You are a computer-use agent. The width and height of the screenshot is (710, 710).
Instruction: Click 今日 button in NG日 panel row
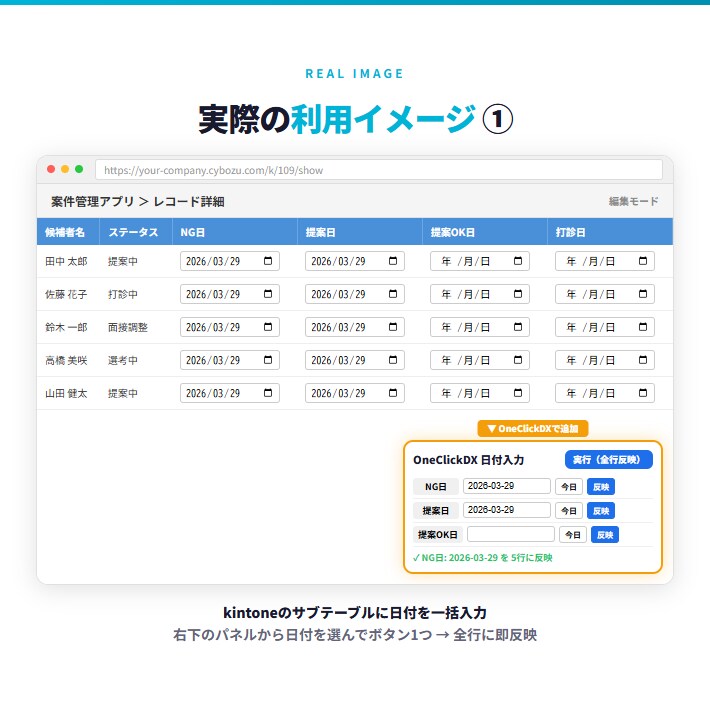(569, 487)
